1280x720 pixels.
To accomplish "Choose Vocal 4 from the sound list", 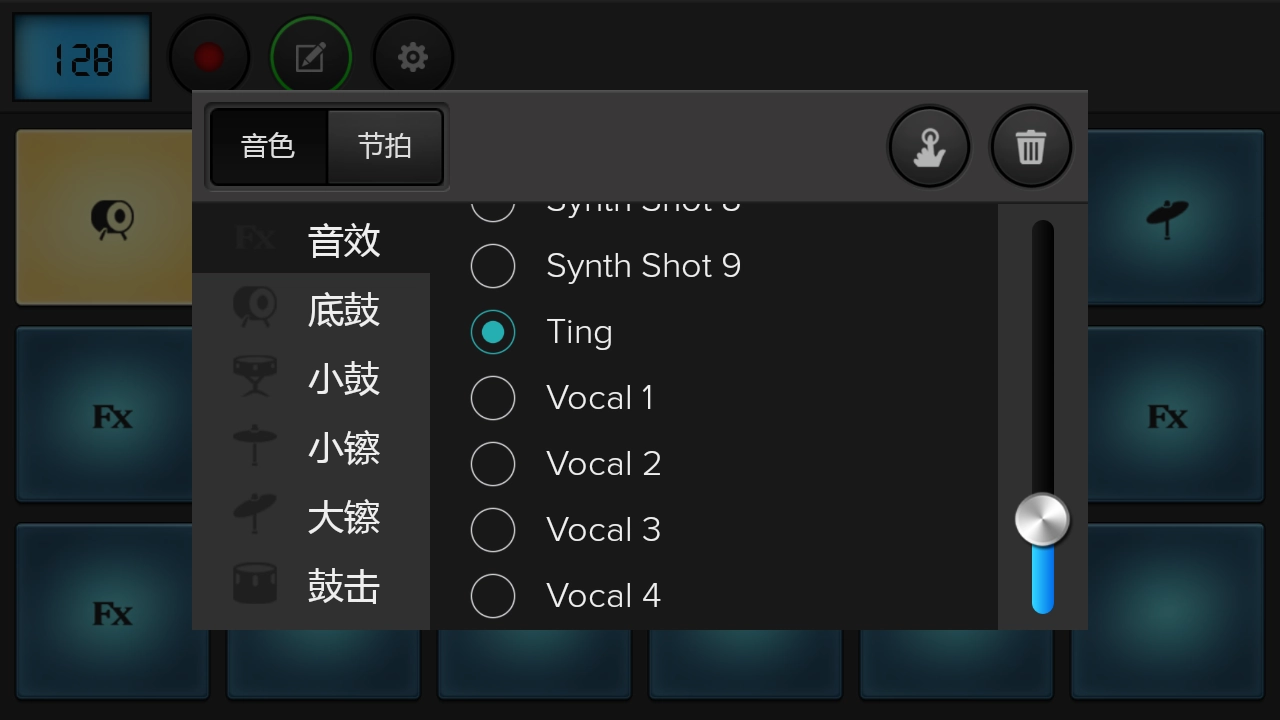I will click(x=493, y=596).
